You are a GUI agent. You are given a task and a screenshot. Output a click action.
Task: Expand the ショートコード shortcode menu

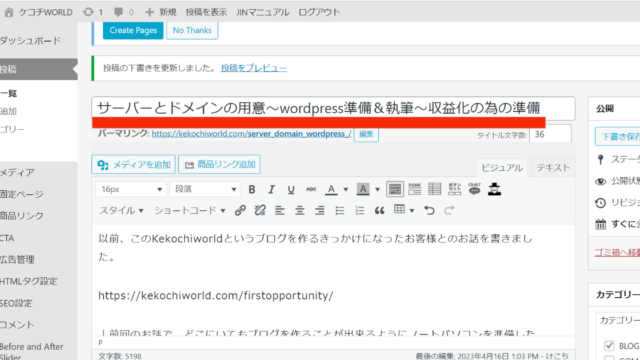coord(189,211)
